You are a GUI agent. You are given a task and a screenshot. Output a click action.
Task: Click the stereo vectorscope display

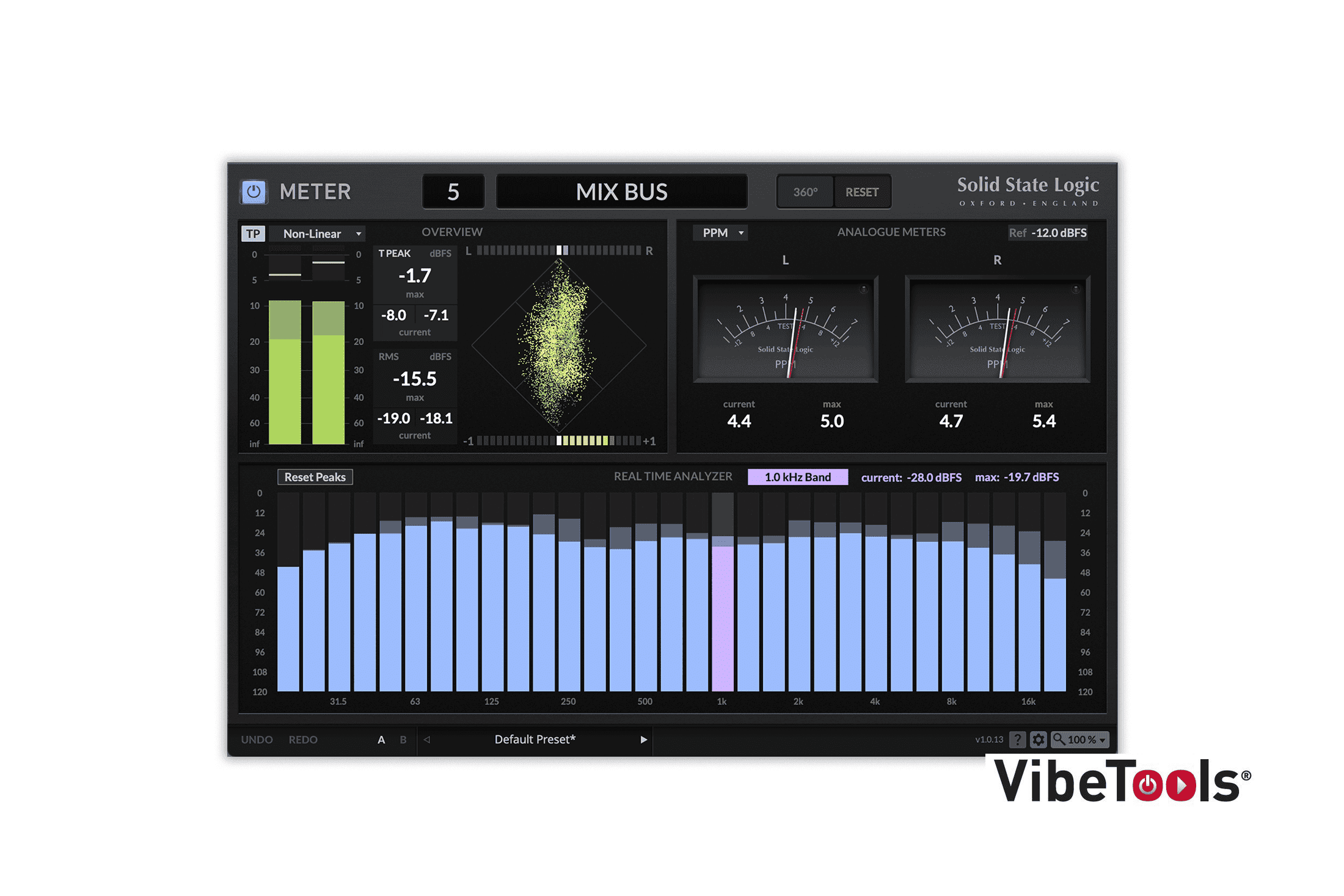tap(559, 345)
